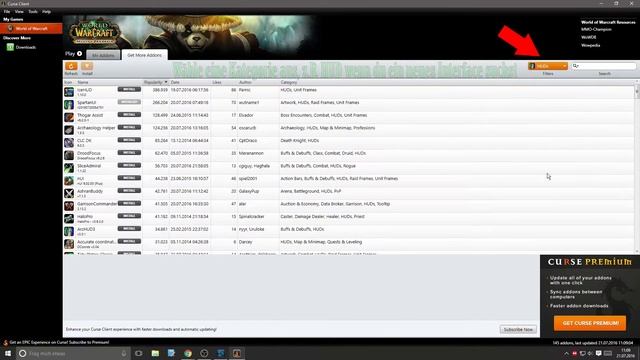Open the Action Center notification icon
Image resolution: width=640 pixels, height=360 pixels.
tap(598, 353)
